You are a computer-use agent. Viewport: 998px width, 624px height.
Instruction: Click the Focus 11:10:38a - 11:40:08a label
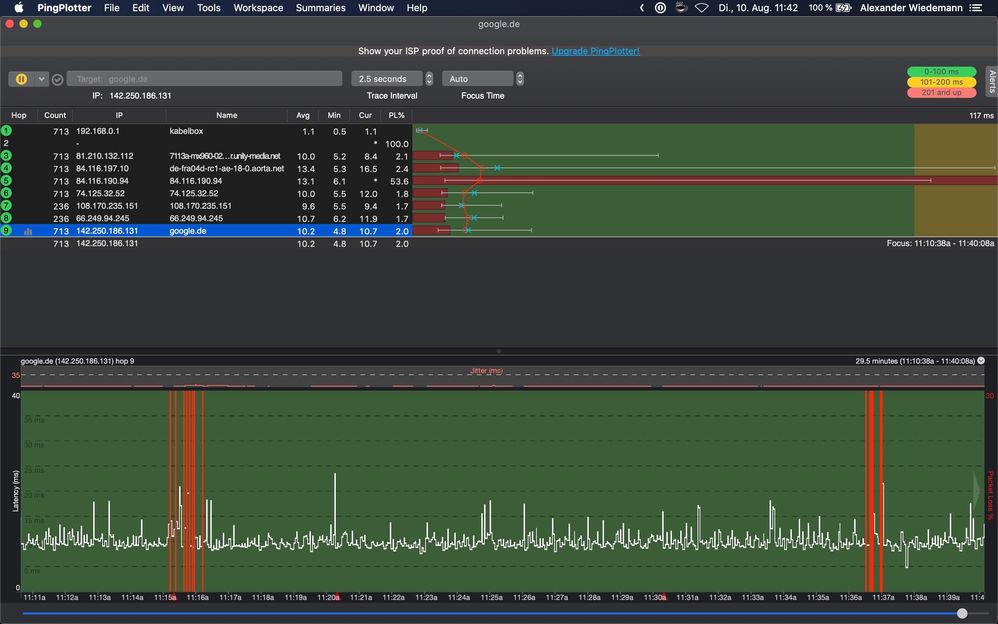click(x=940, y=243)
